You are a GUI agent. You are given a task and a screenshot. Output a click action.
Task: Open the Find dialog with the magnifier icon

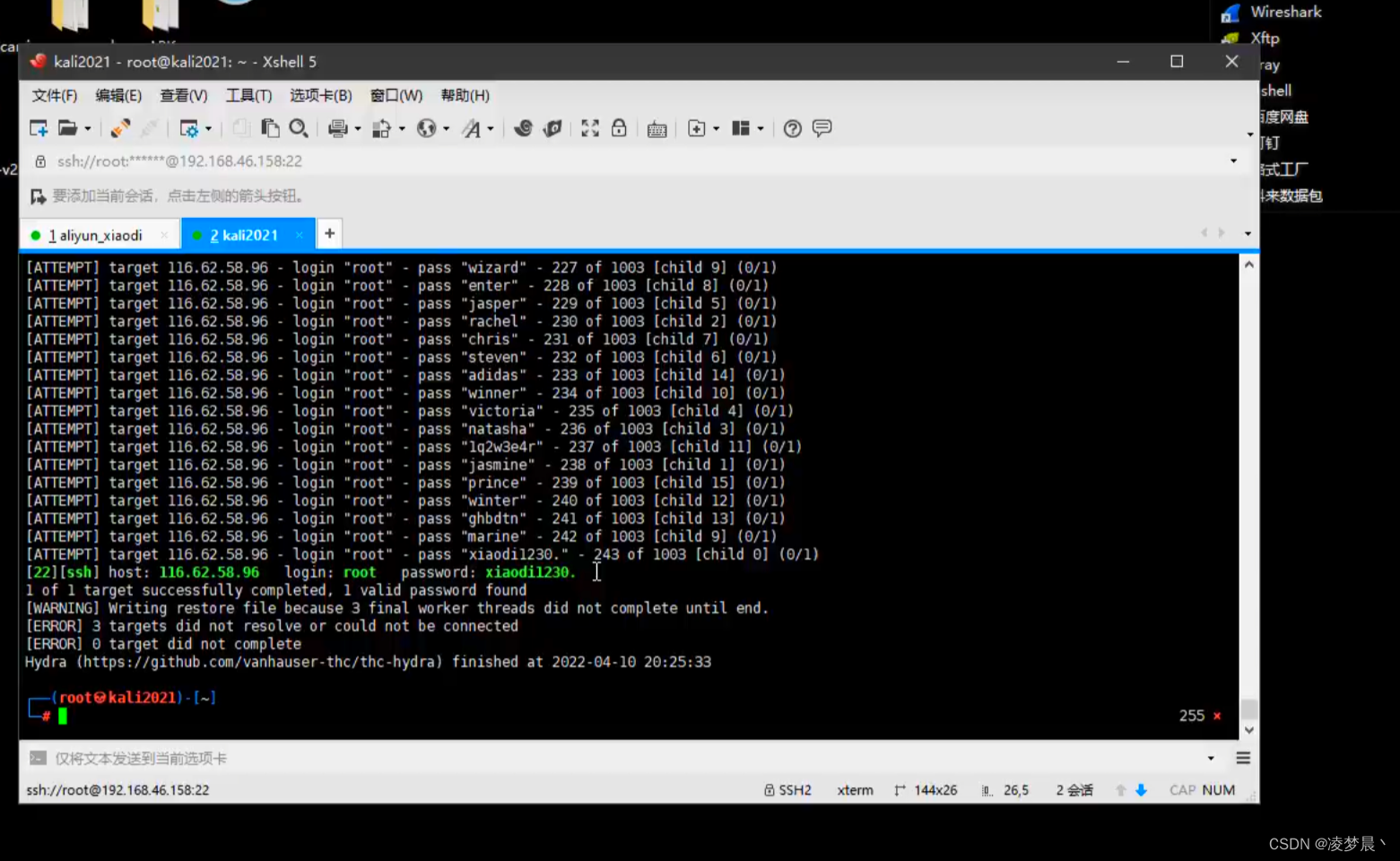point(299,128)
